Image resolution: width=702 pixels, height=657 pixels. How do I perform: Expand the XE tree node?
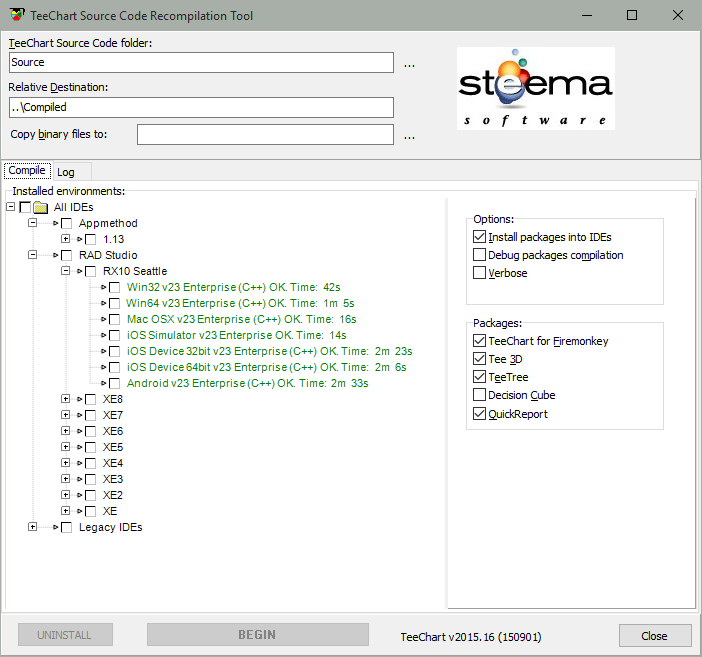pos(65,511)
